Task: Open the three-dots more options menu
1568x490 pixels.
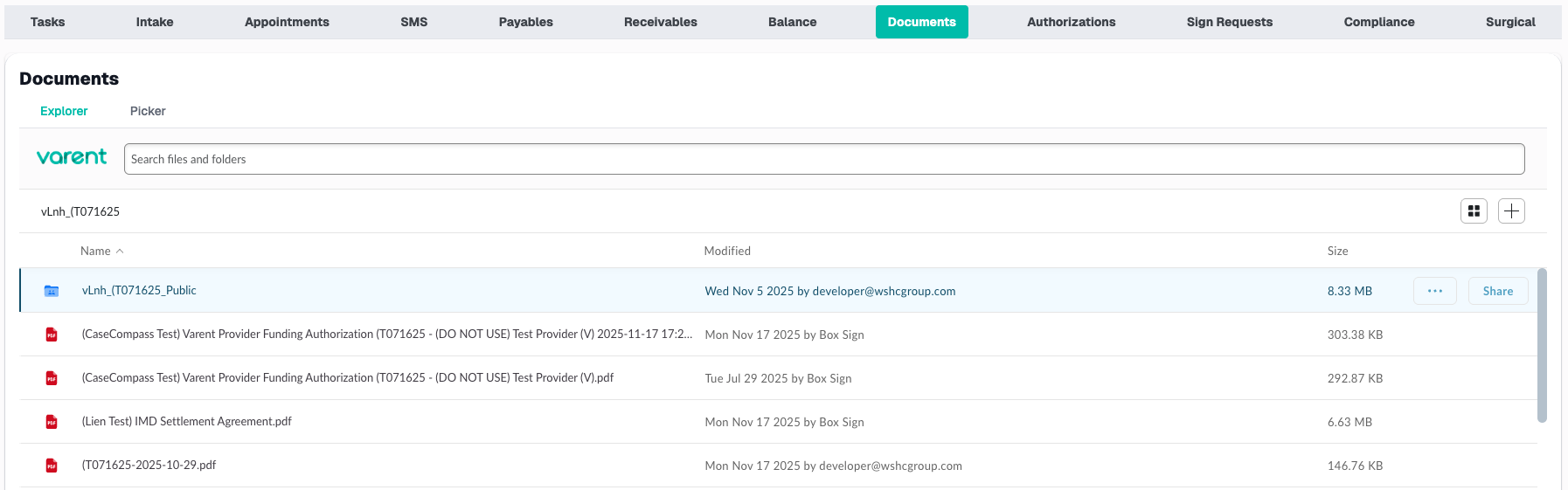Action: tap(1434, 291)
